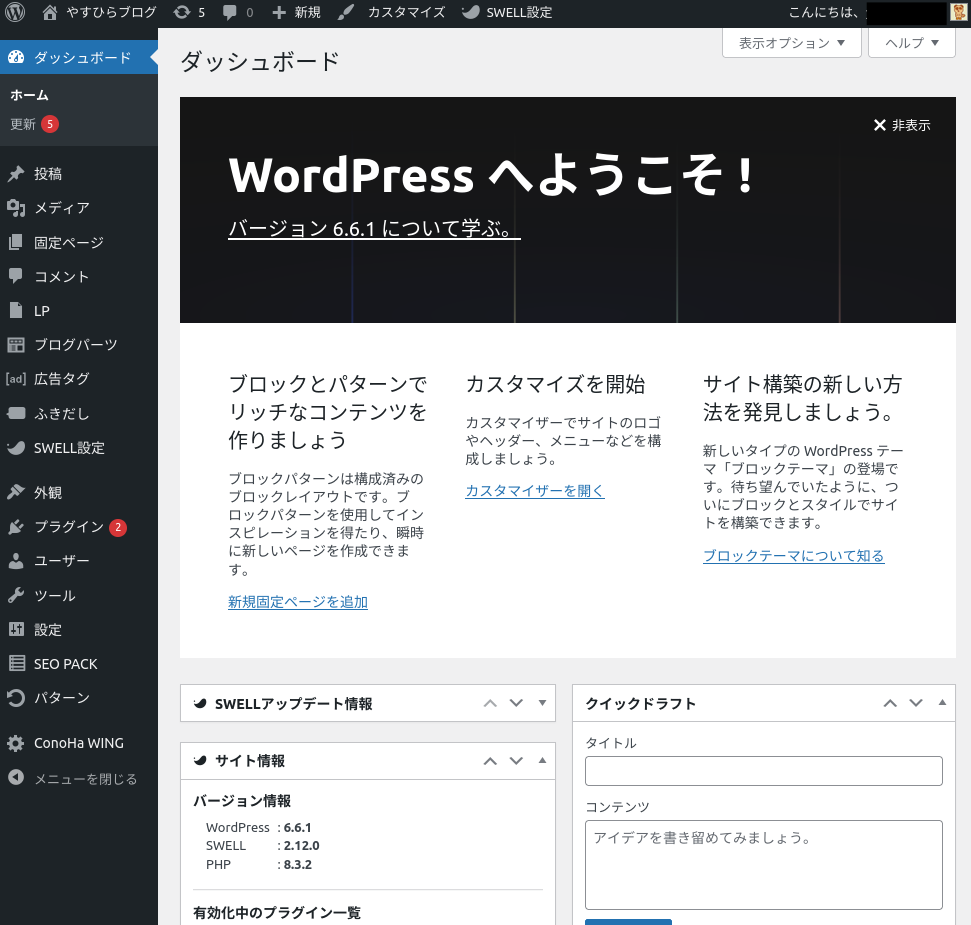
Task: Open updates icon in top admin bar
Action: coord(181,13)
